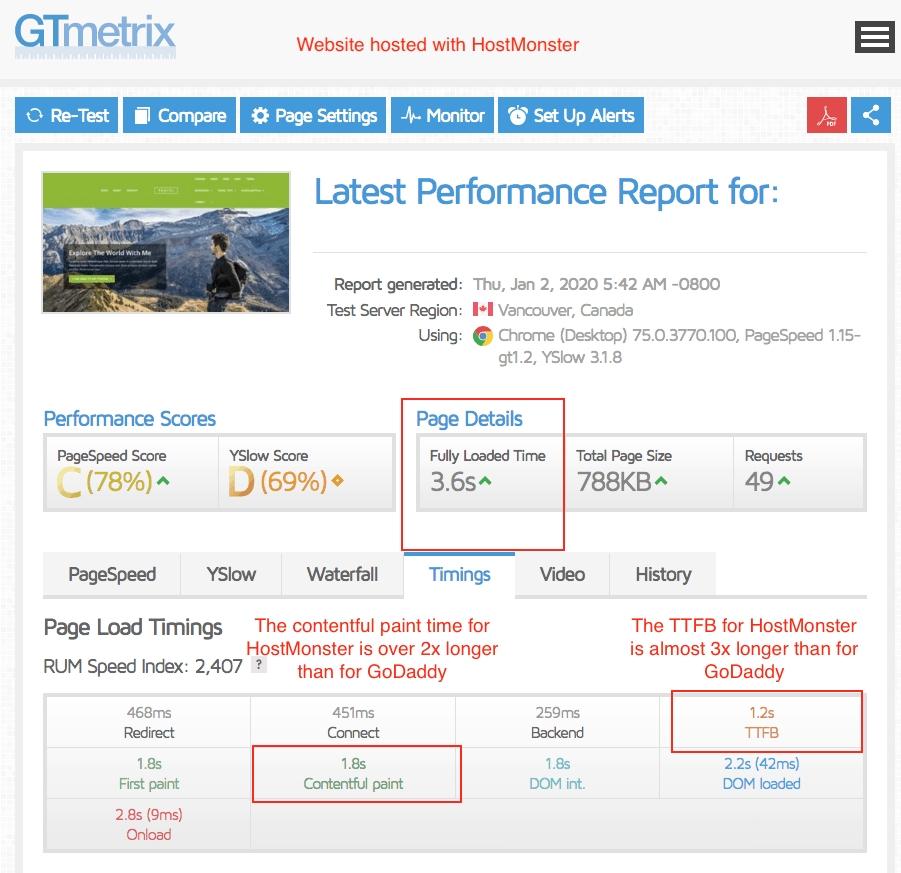901x873 pixels.
Task: Click the Monitor button
Action: point(442,115)
